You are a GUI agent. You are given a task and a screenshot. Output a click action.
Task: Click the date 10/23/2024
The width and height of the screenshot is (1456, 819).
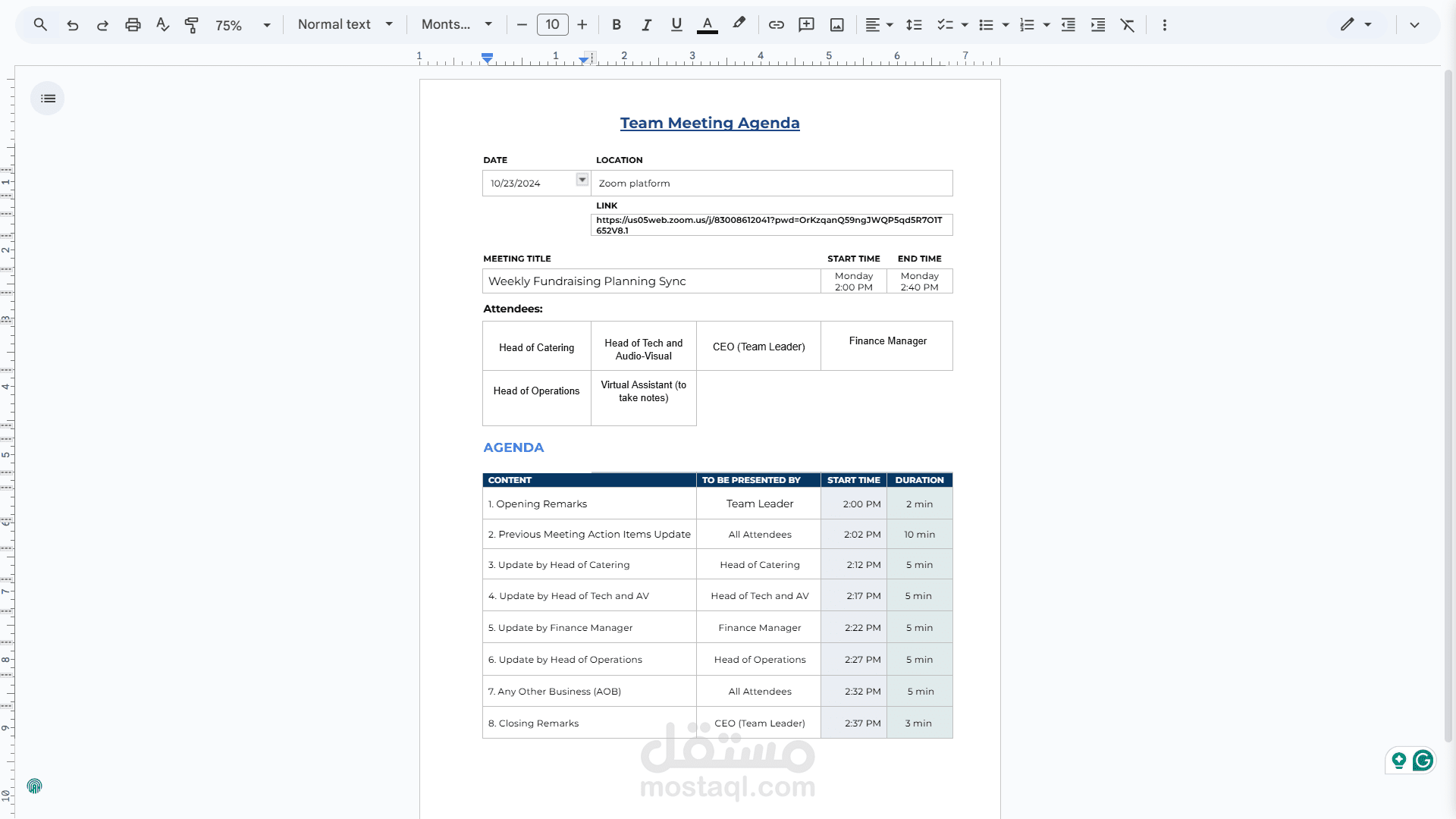[516, 184]
